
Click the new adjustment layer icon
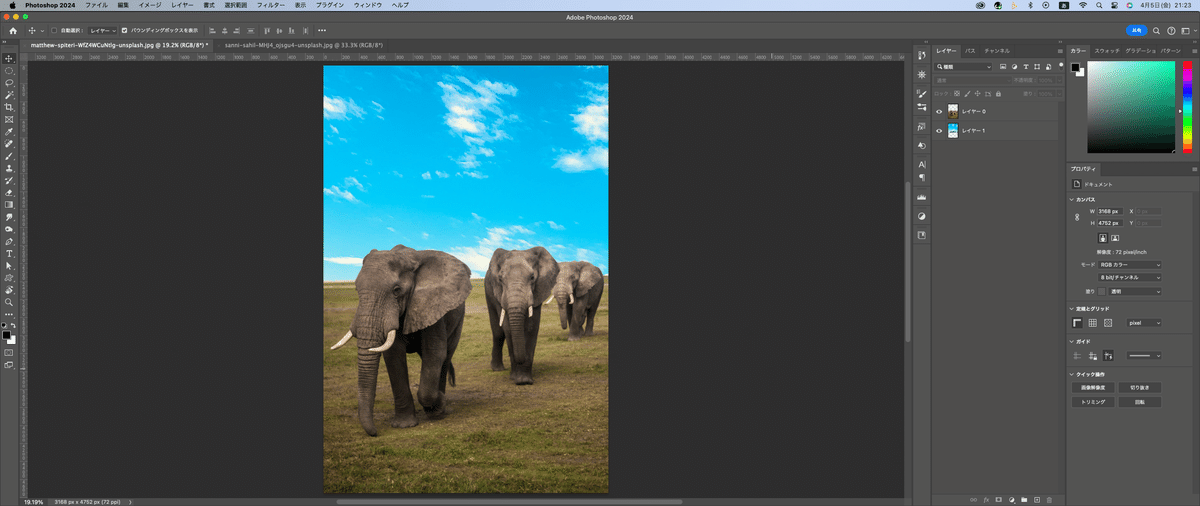click(1011, 498)
